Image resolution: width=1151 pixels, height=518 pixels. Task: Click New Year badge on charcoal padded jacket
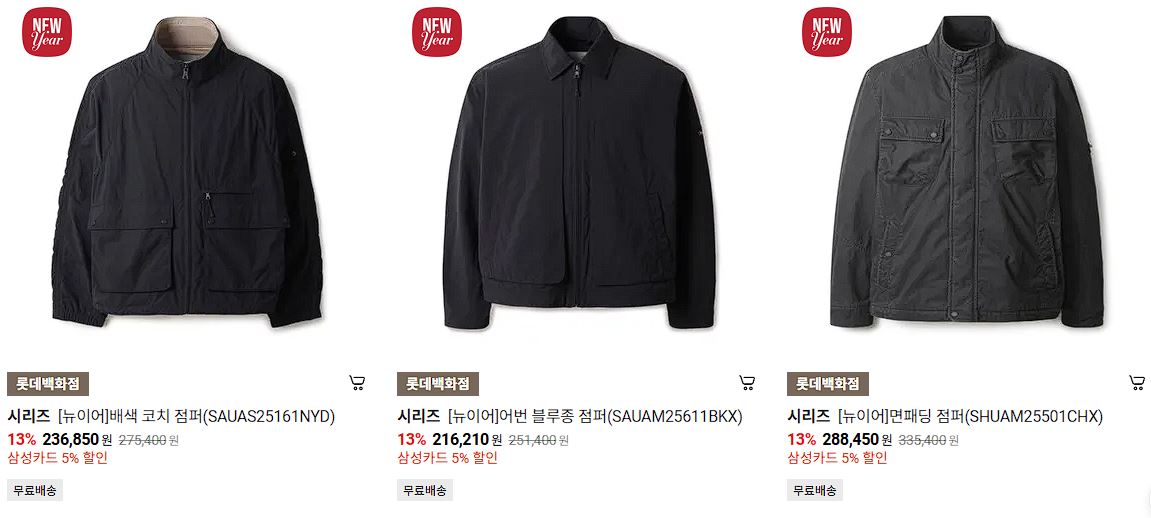pyautogui.click(x=827, y=32)
